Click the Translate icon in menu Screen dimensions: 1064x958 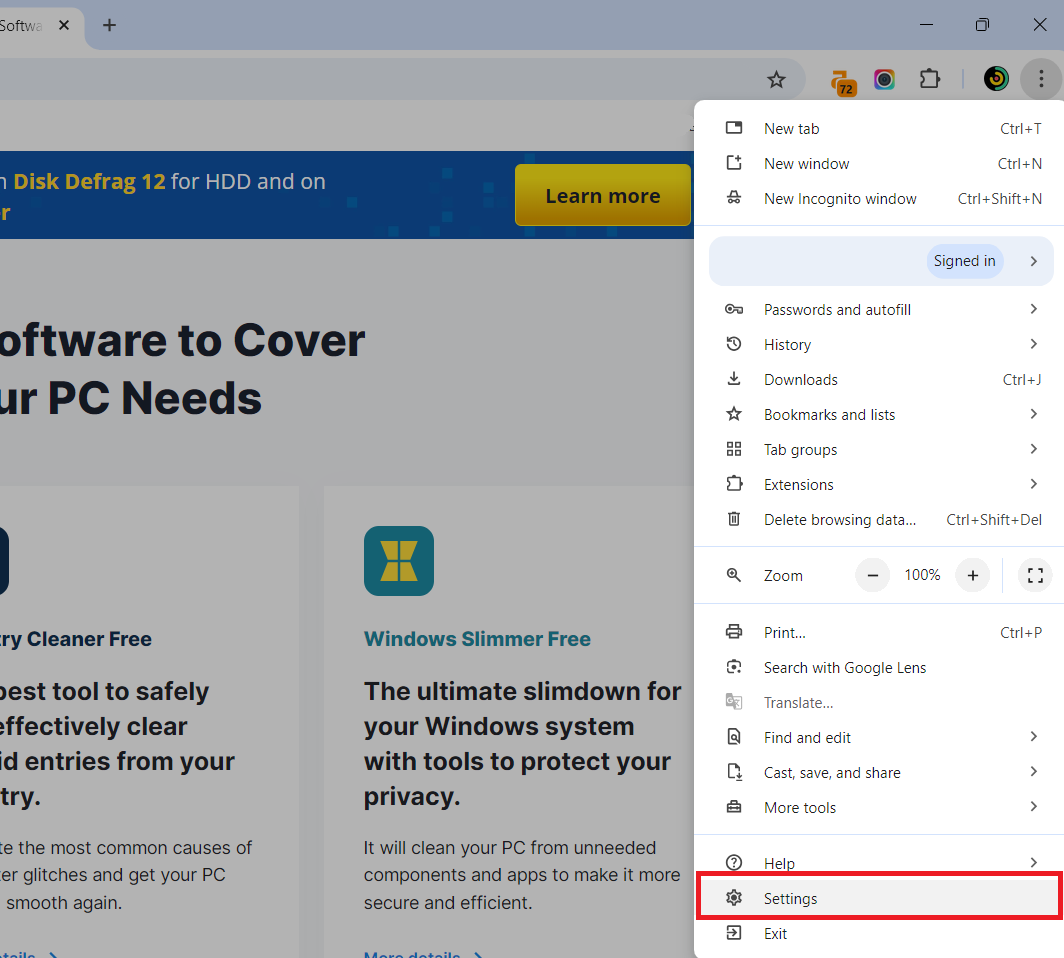734,702
